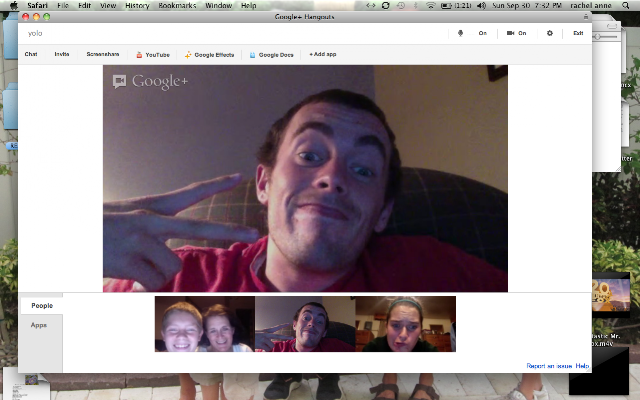This screenshot has height=400, width=640.
Task: Select thumbnail of man in red shirt
Action: [305, 324]
